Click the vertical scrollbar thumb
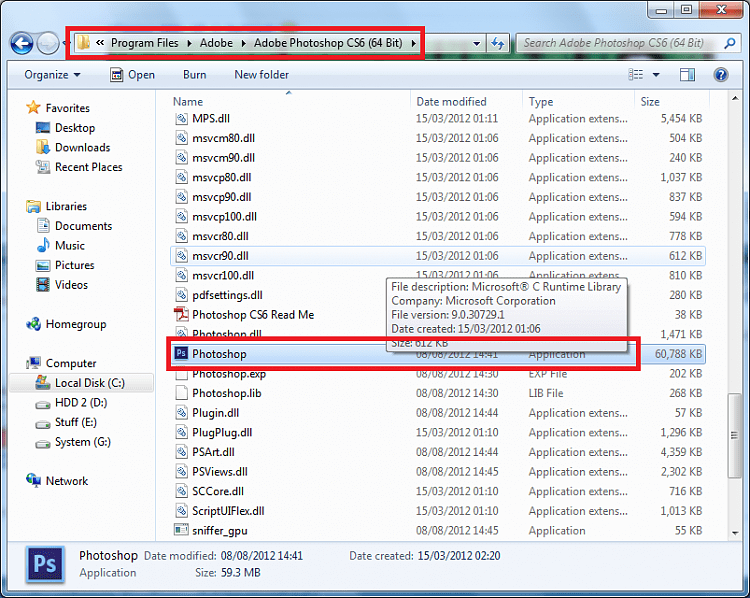The image size is (750, 598). [x=734, y=435]
